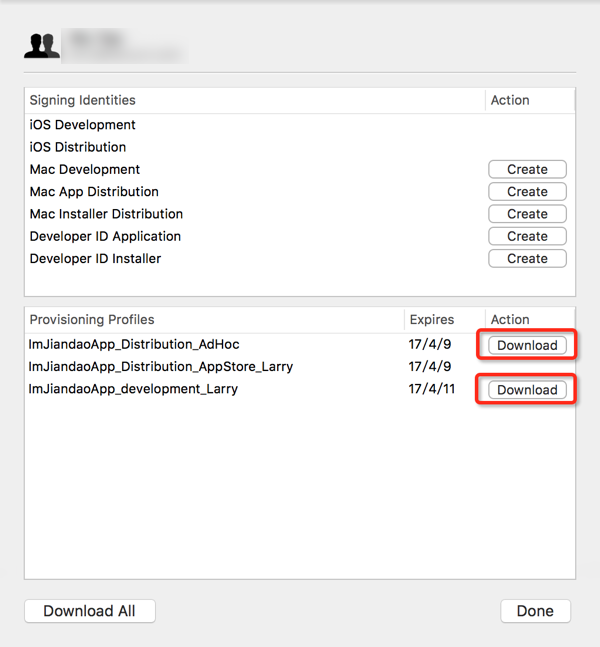The width and height of the screenshot is (600, 647).
Task: Select the ImJiandaoApp_Distribution_AdHoc profile name
Action: click(x=134, y=345)
